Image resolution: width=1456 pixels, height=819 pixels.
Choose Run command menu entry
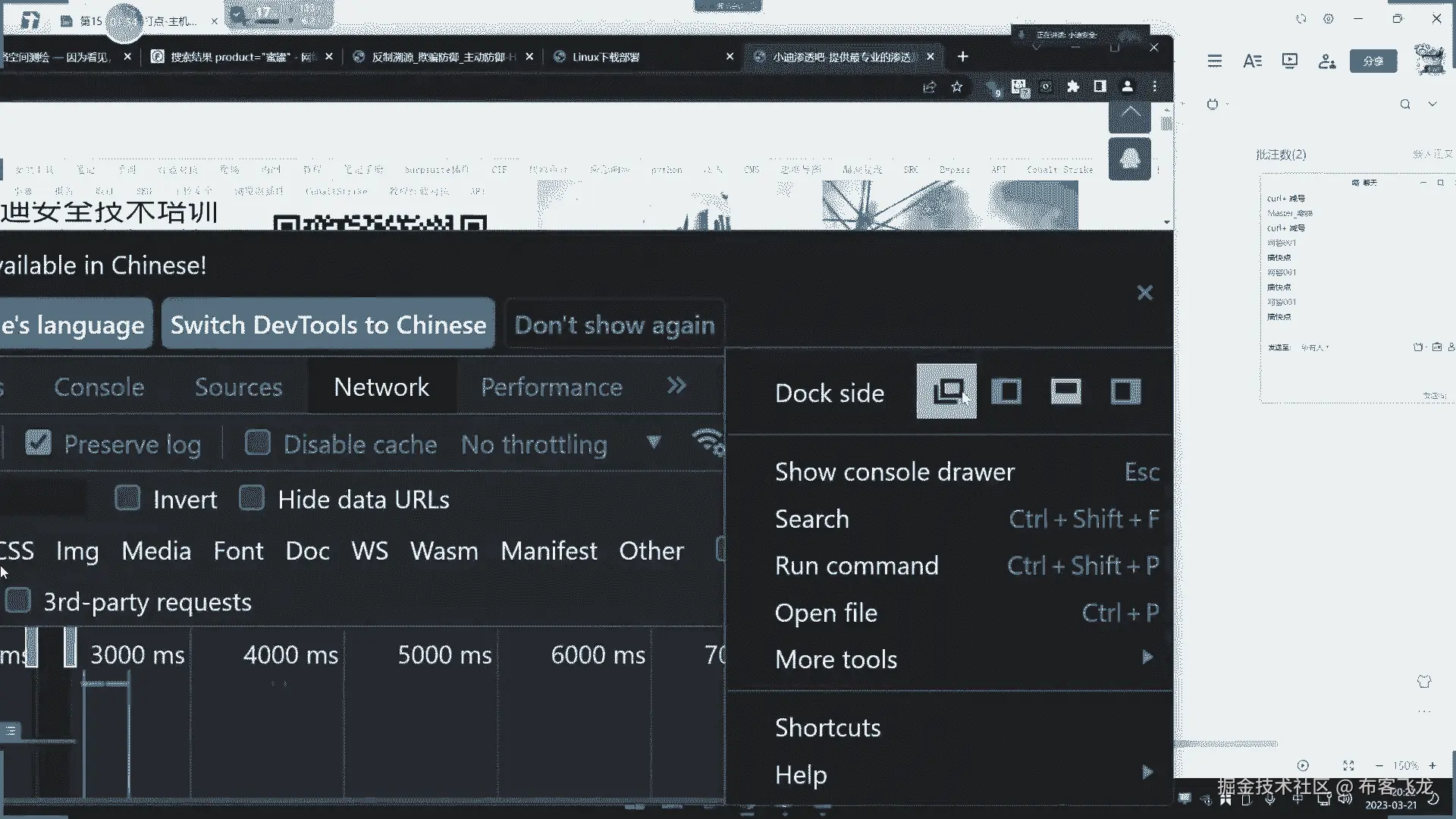click(x=857, y=566)
